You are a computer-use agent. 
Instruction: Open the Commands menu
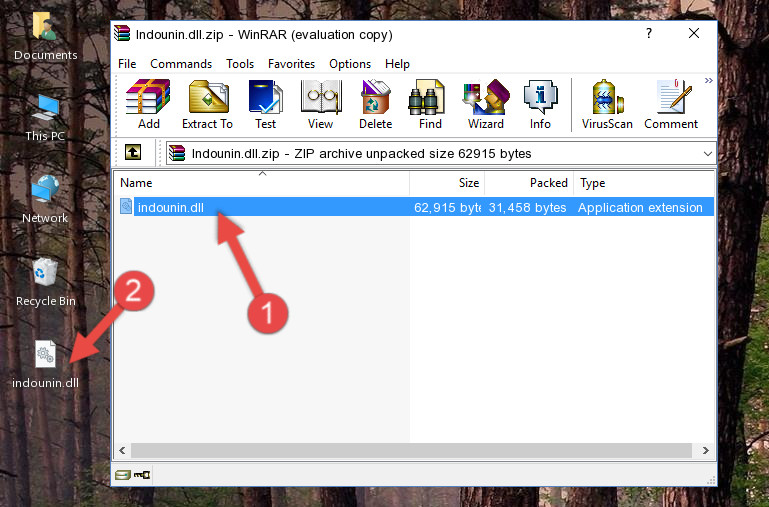coord(181,64)
